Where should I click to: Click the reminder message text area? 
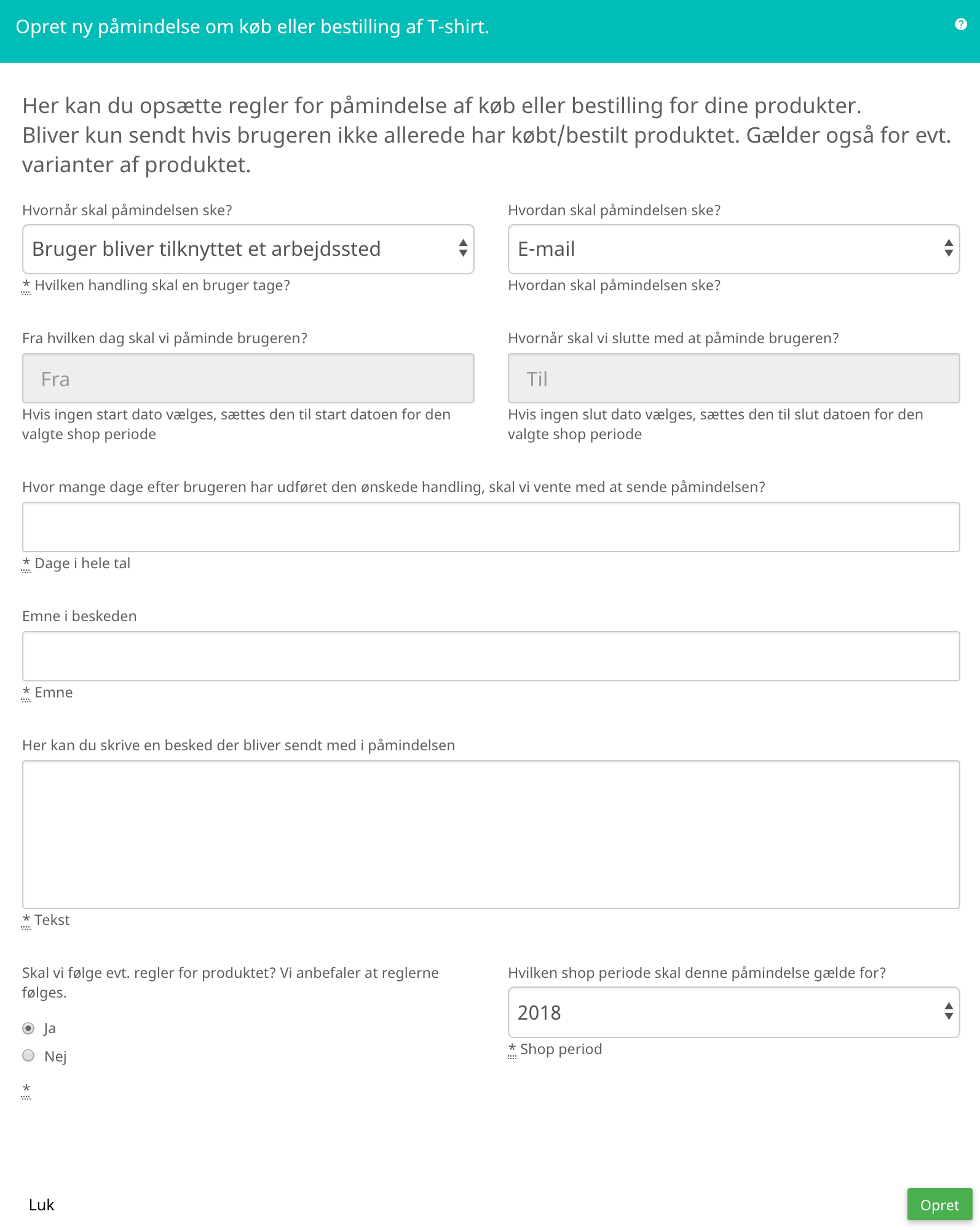[x=491, y=835]
